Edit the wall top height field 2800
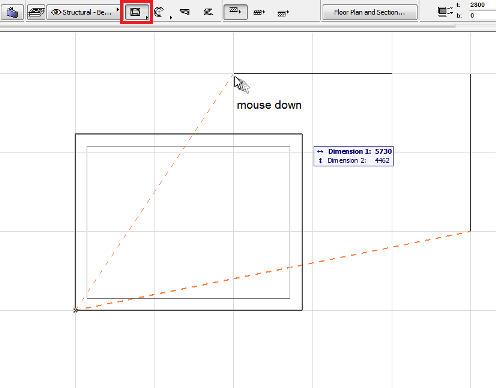Viewport: 496px width, 388px height. pos(482,5)
